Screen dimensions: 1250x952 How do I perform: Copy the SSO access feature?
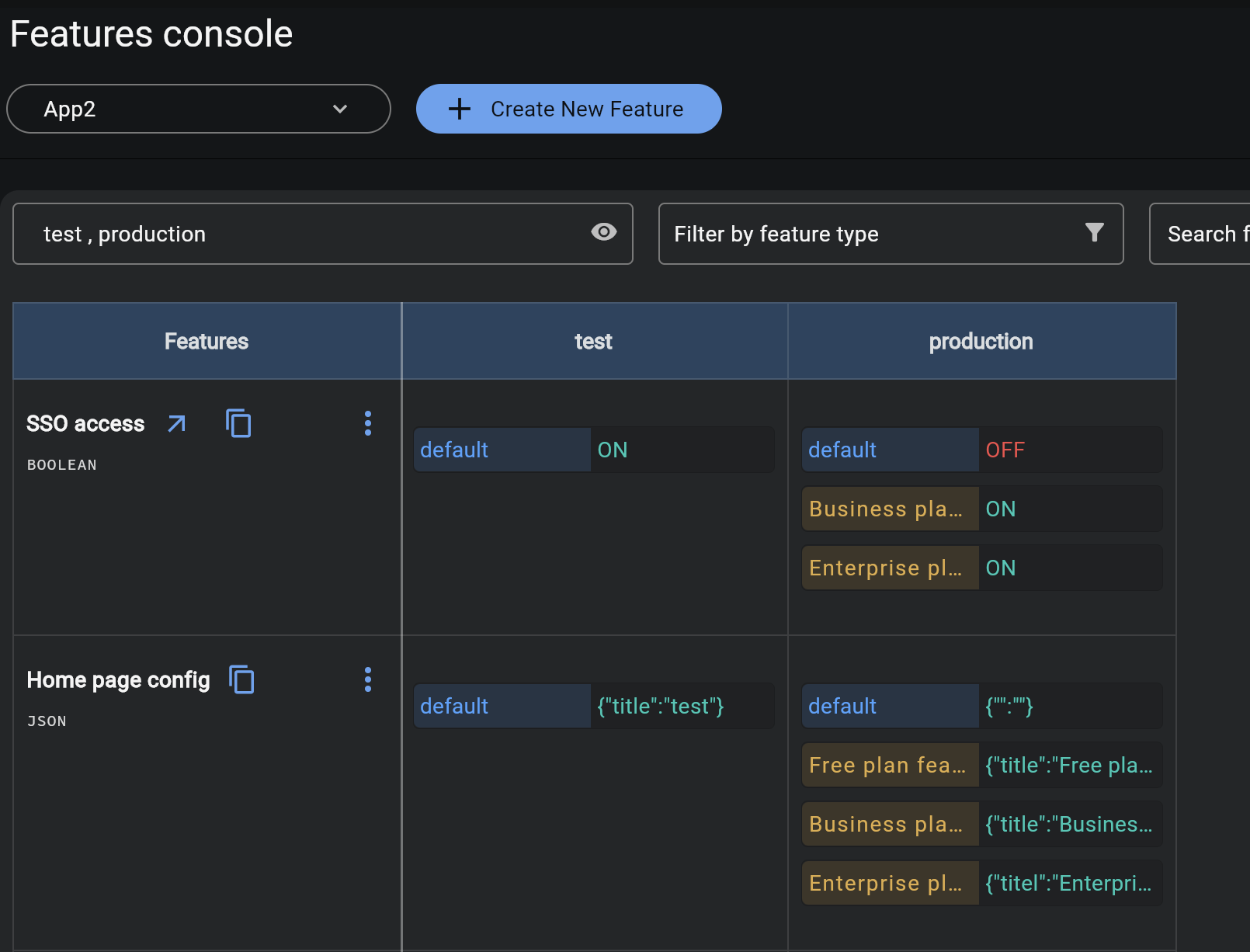[x=238, y=424]
